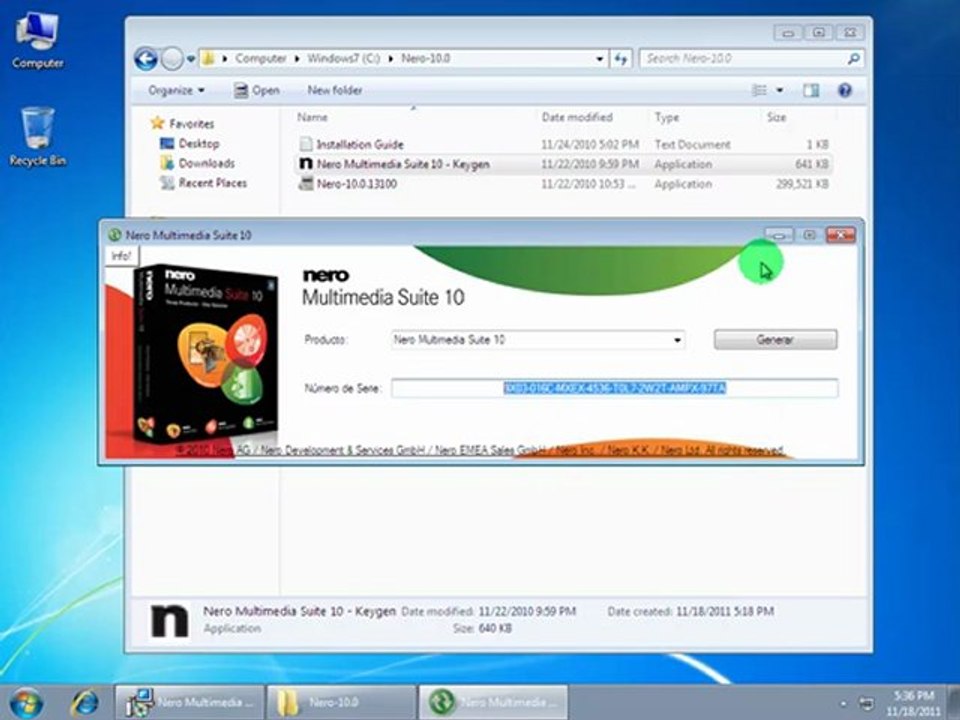Toggle the preview pane icon
The image size is (960, 720).
811,91
